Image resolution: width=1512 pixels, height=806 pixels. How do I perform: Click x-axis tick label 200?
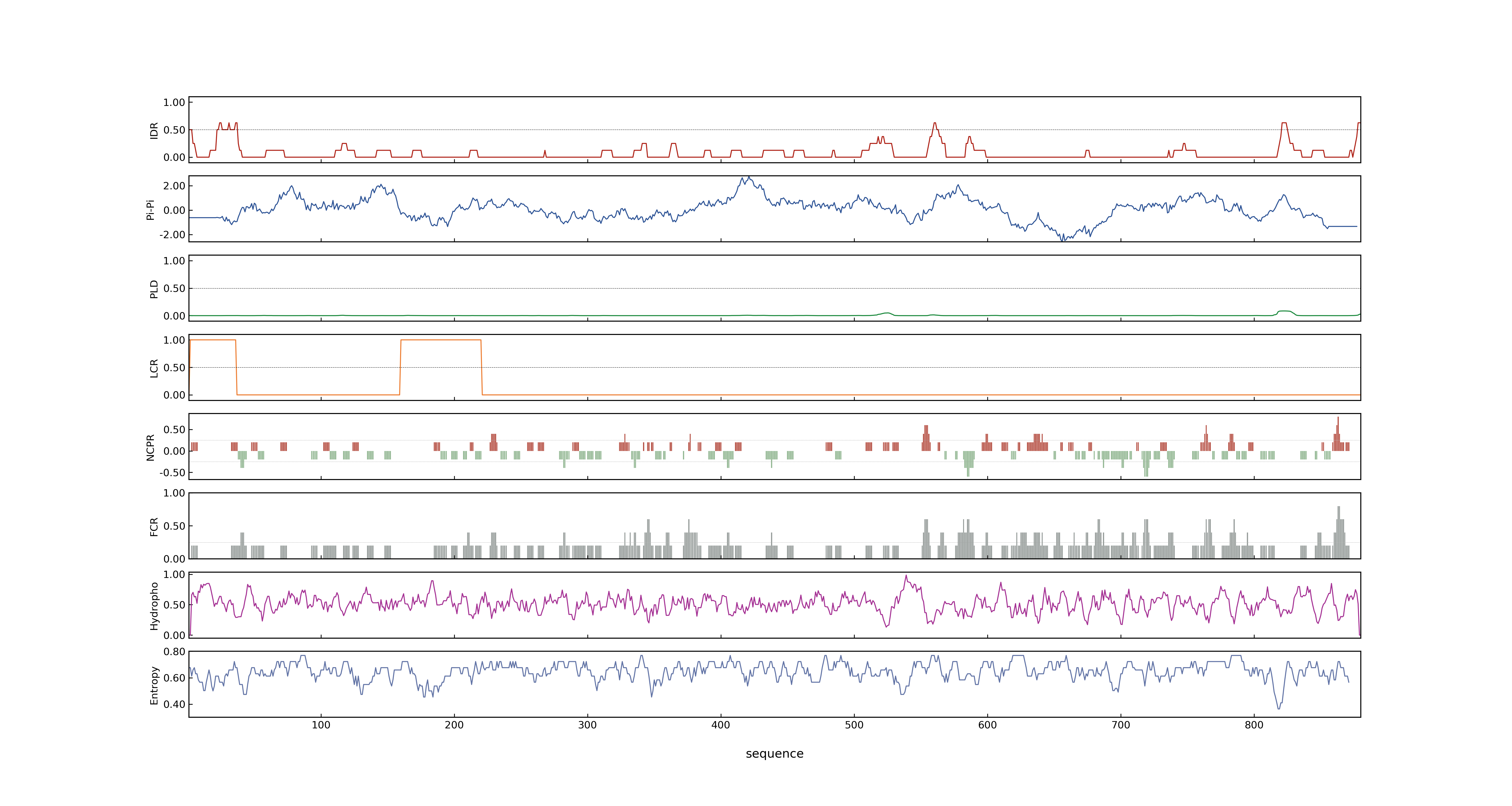point(454,725)
